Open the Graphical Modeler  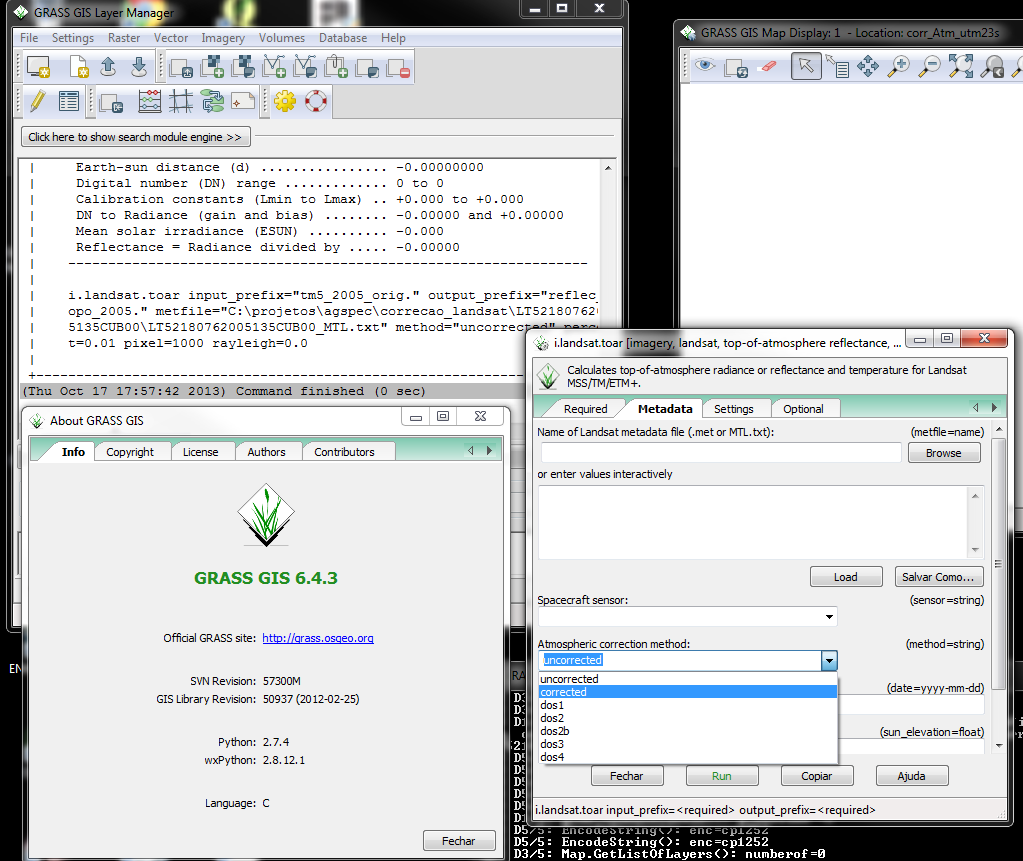[212, 101]
